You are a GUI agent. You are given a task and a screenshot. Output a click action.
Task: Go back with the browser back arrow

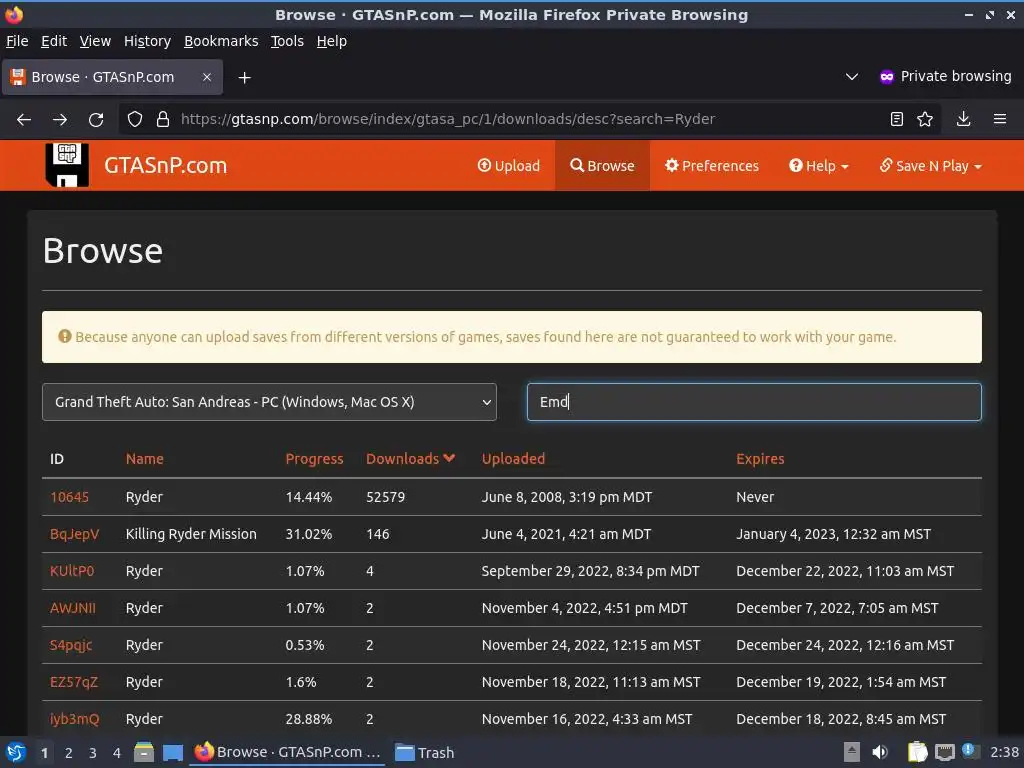(24, 119)
